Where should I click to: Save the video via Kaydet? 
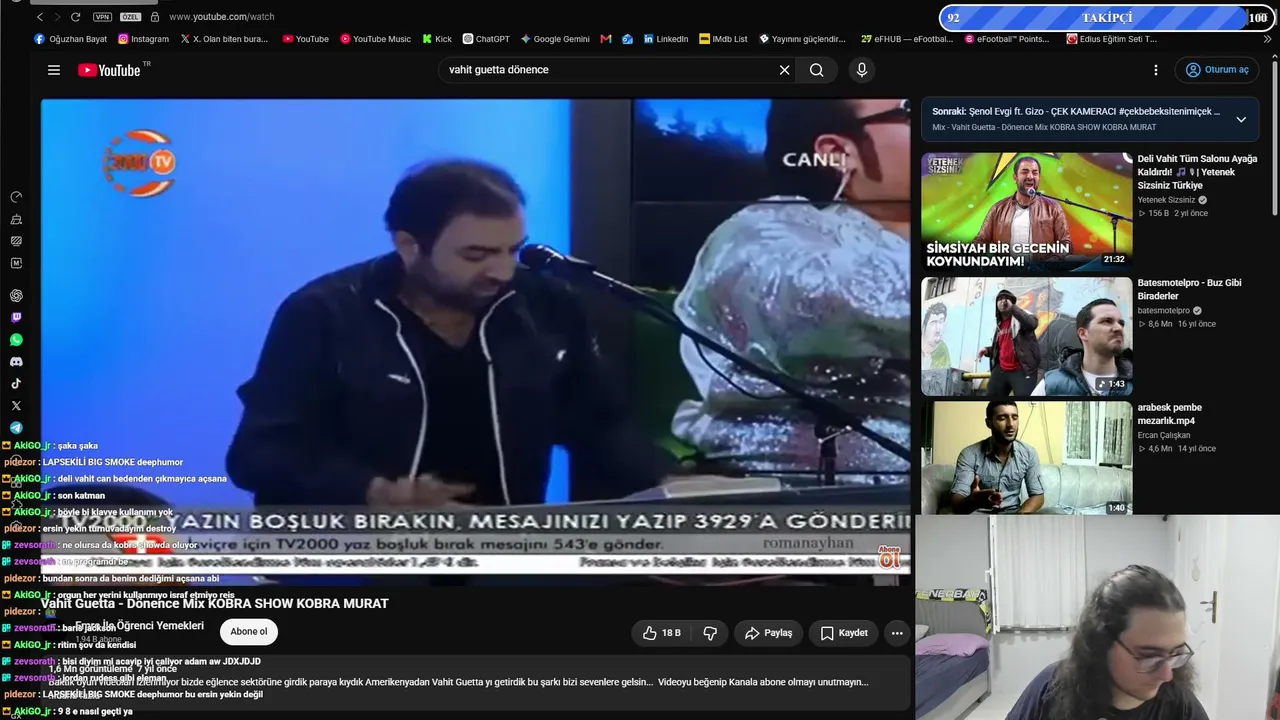pos(844,633)
